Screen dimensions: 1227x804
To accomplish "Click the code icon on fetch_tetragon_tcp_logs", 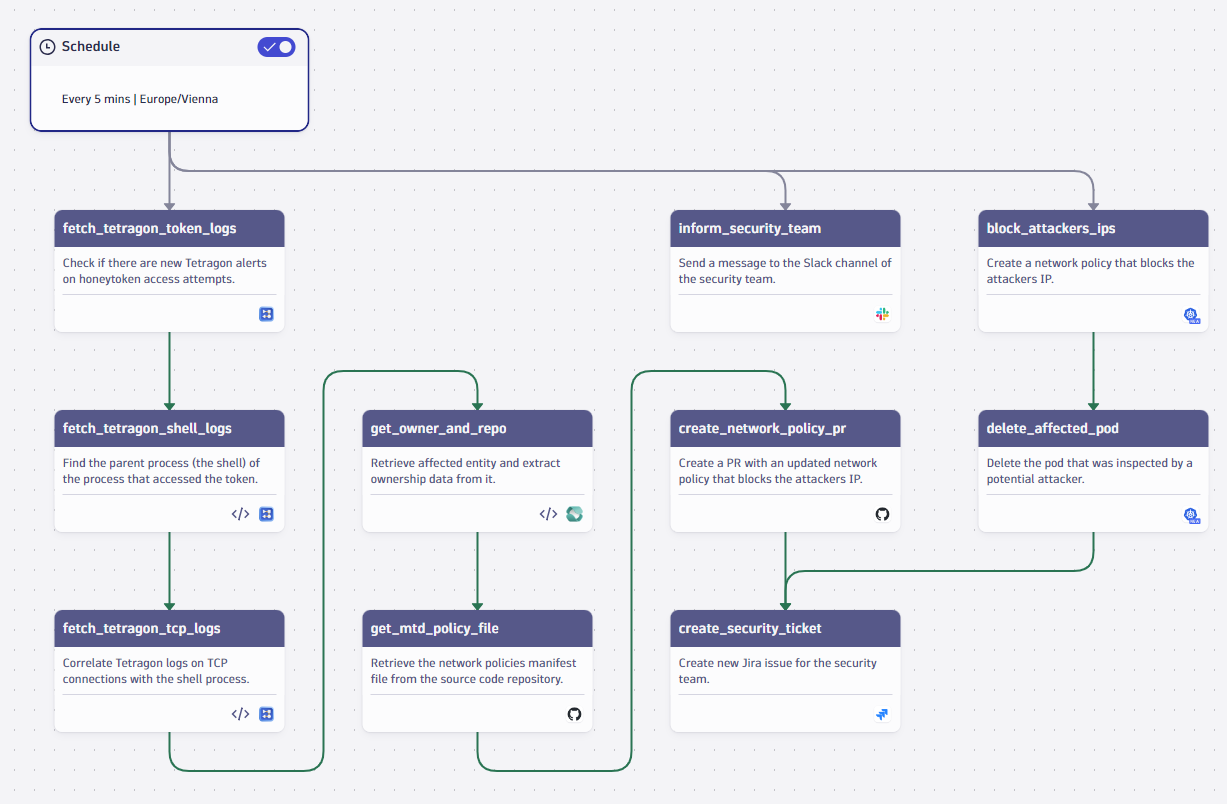I will pos(240,713).
